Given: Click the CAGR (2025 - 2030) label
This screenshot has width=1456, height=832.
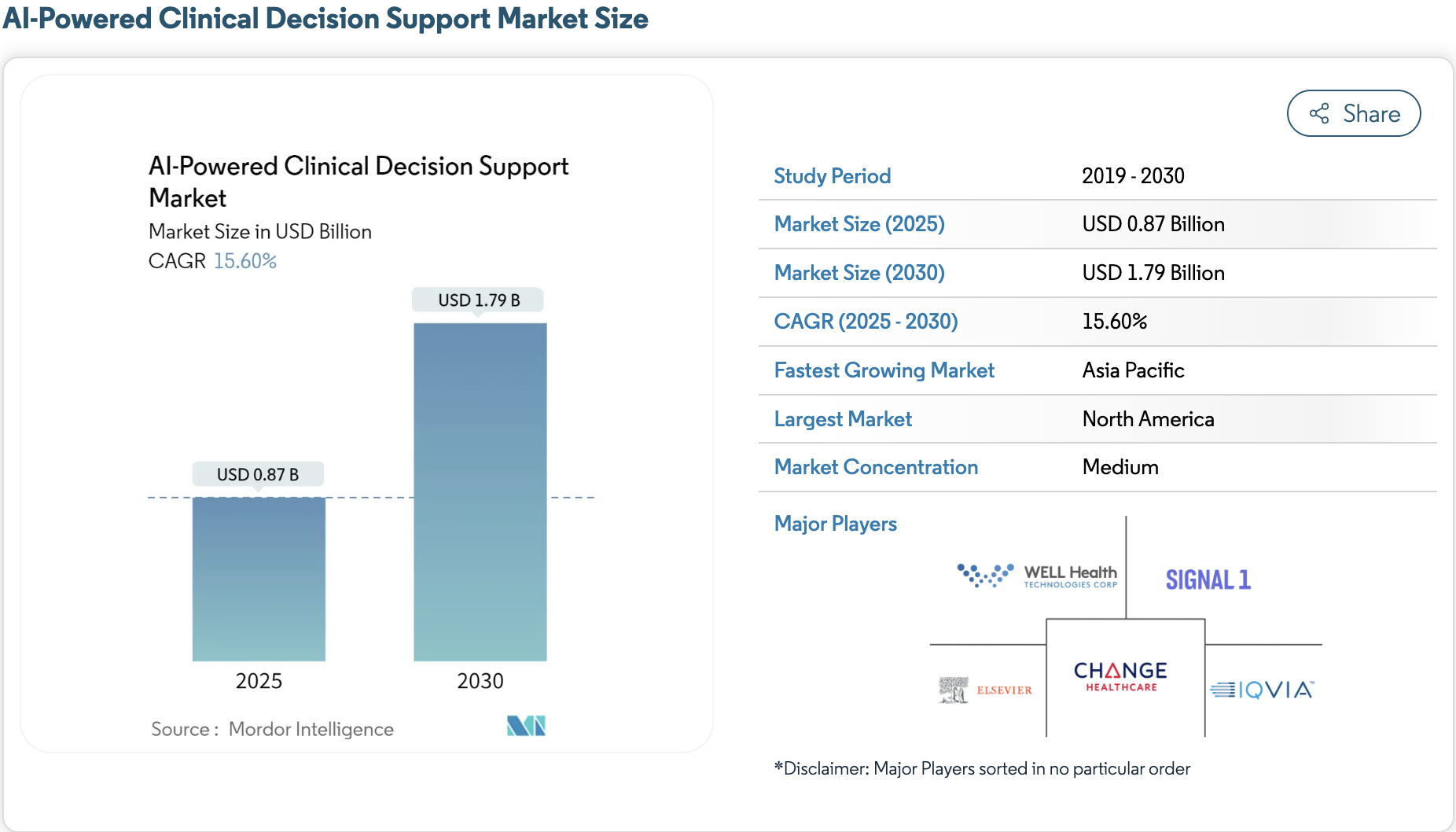Looking at the screenshot, I should [x=866, y=322].
